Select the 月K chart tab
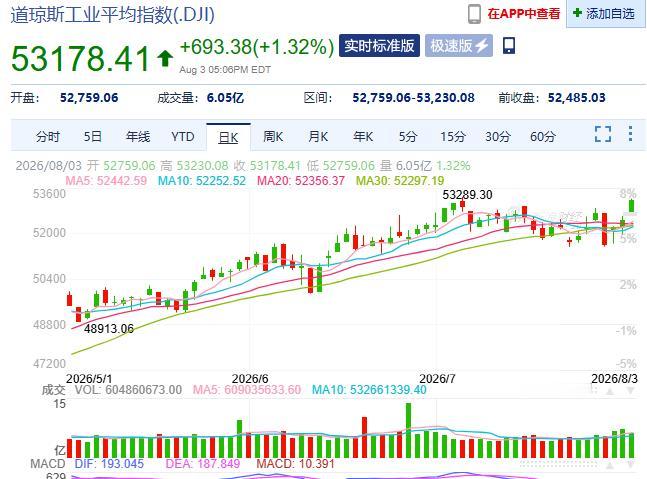This screenshot has height=479, width=647. tap(318, 137)
